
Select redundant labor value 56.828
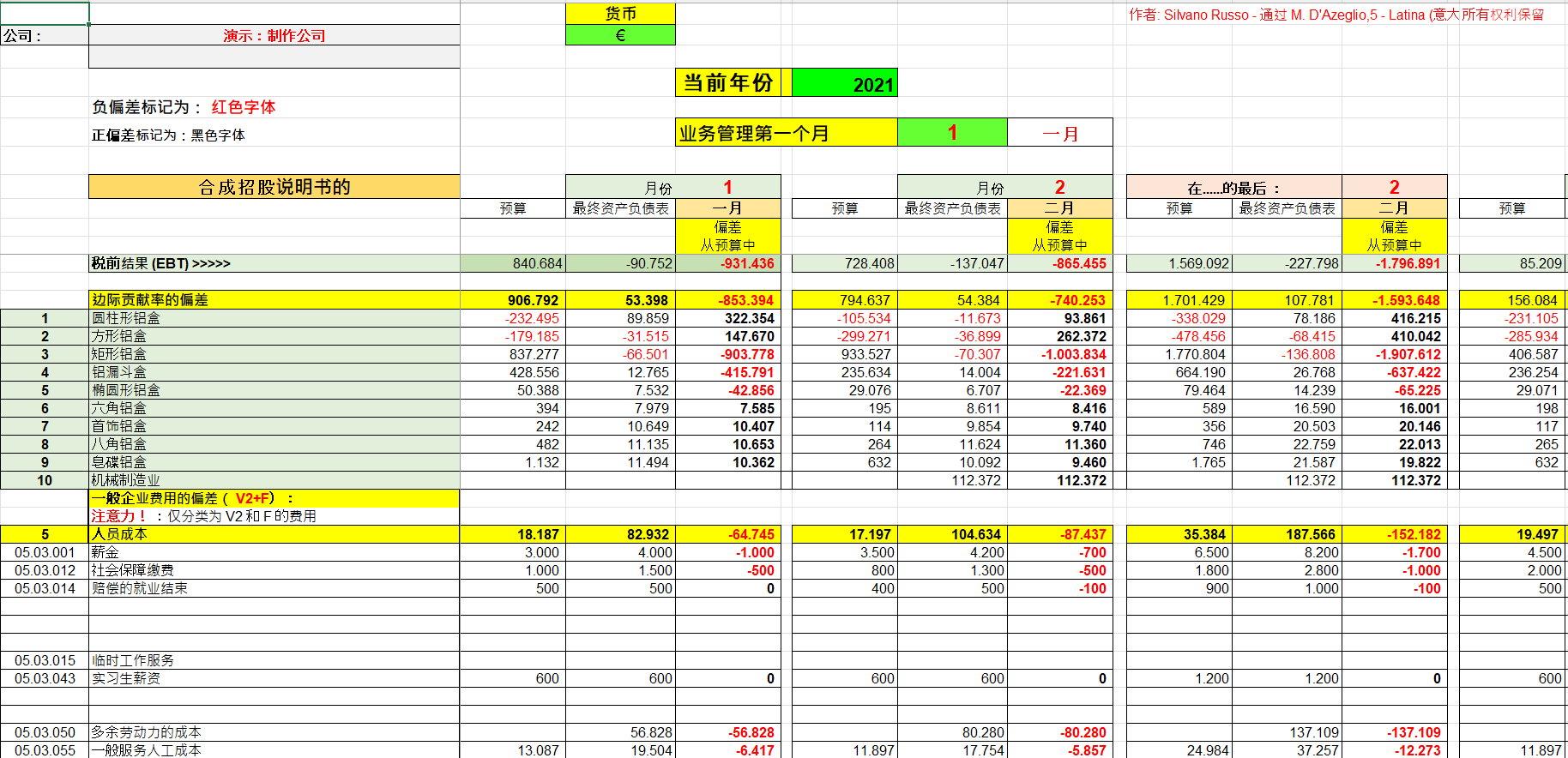point(620,731)
